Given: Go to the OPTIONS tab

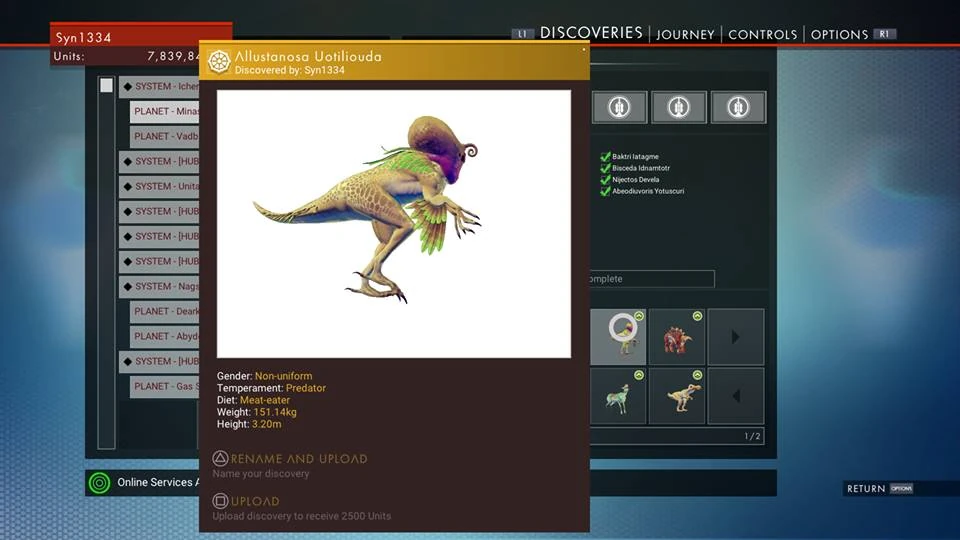Looking at the screenshot, I should pyautogui.click(x=839, y=35).
